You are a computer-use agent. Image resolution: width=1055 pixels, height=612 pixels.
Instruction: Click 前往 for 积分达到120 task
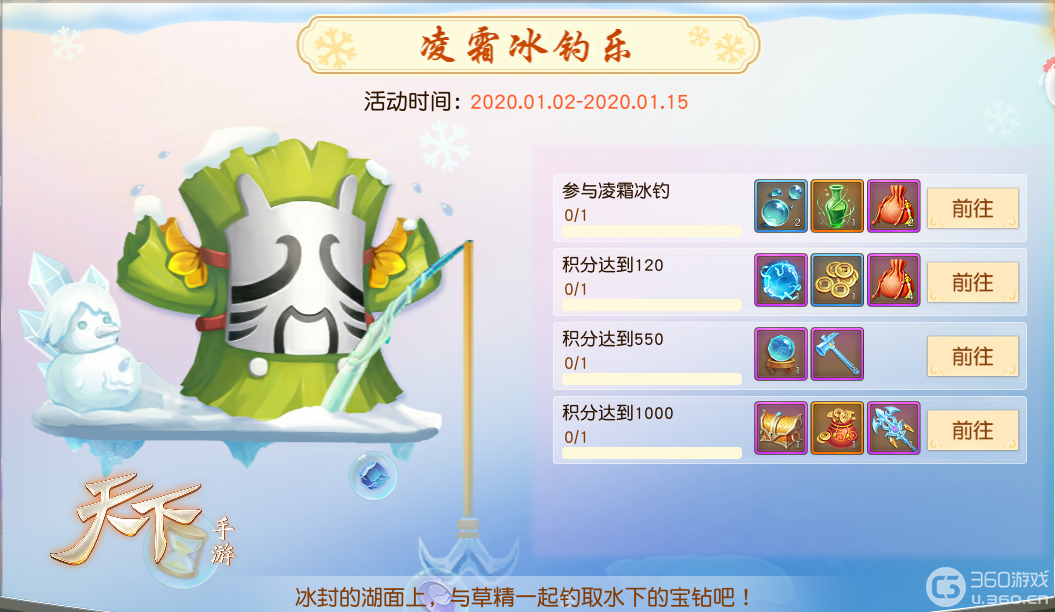click(x=972, y=282)
